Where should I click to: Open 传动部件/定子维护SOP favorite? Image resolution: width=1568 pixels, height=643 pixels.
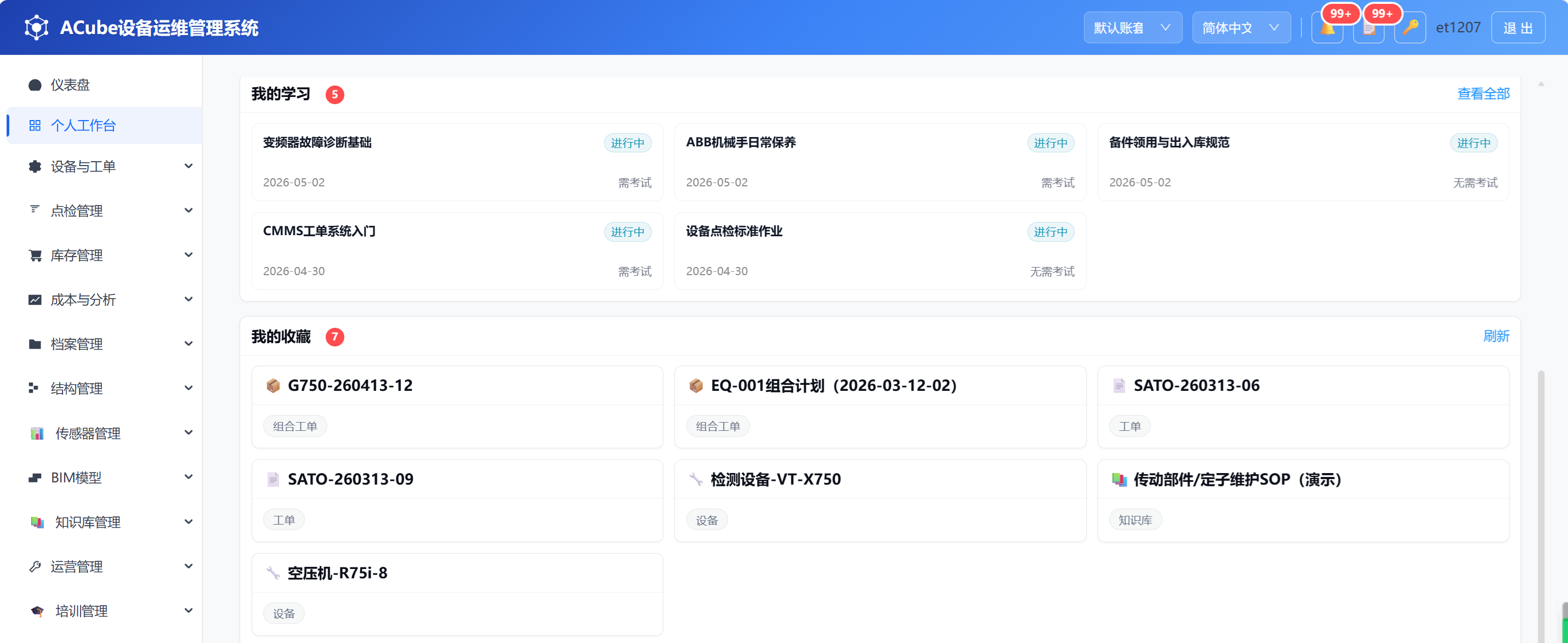(x=1303, y=500)
